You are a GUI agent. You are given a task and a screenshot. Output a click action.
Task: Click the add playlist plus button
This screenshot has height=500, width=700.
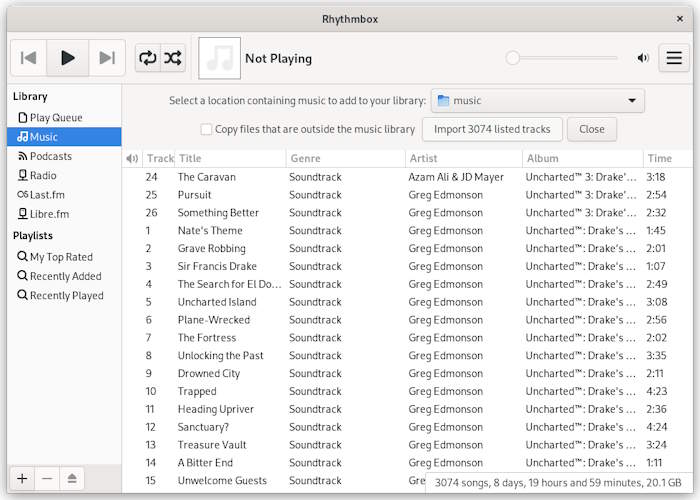(22, 479)
